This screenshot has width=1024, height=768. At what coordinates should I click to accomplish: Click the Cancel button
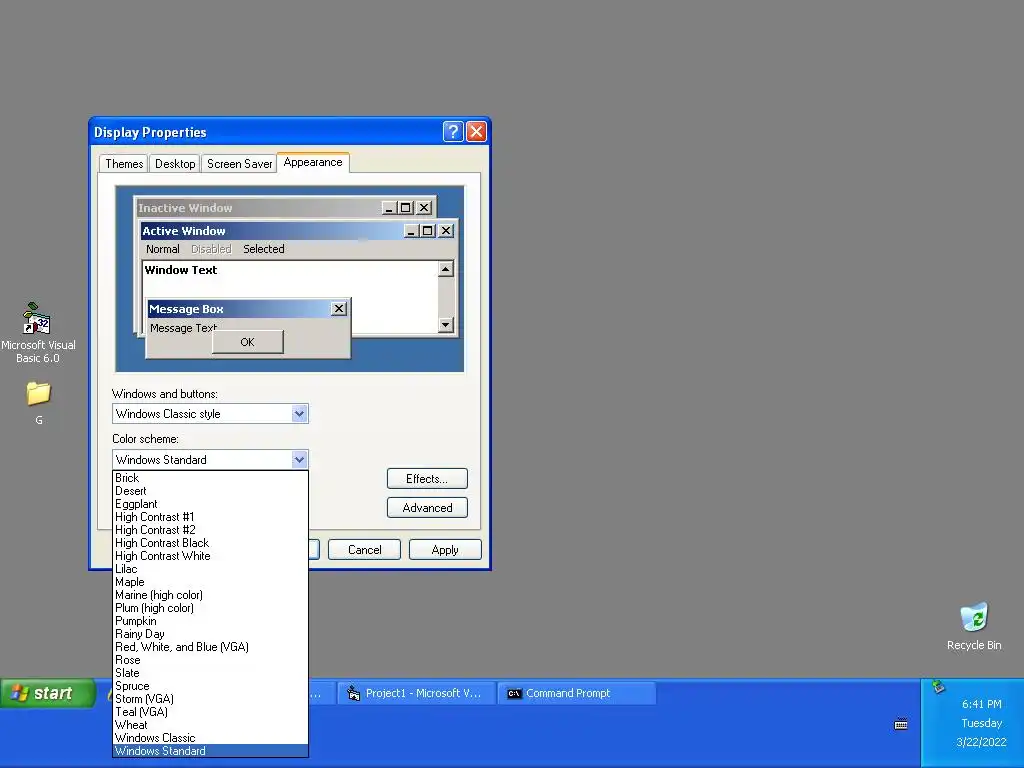(364, 550)
